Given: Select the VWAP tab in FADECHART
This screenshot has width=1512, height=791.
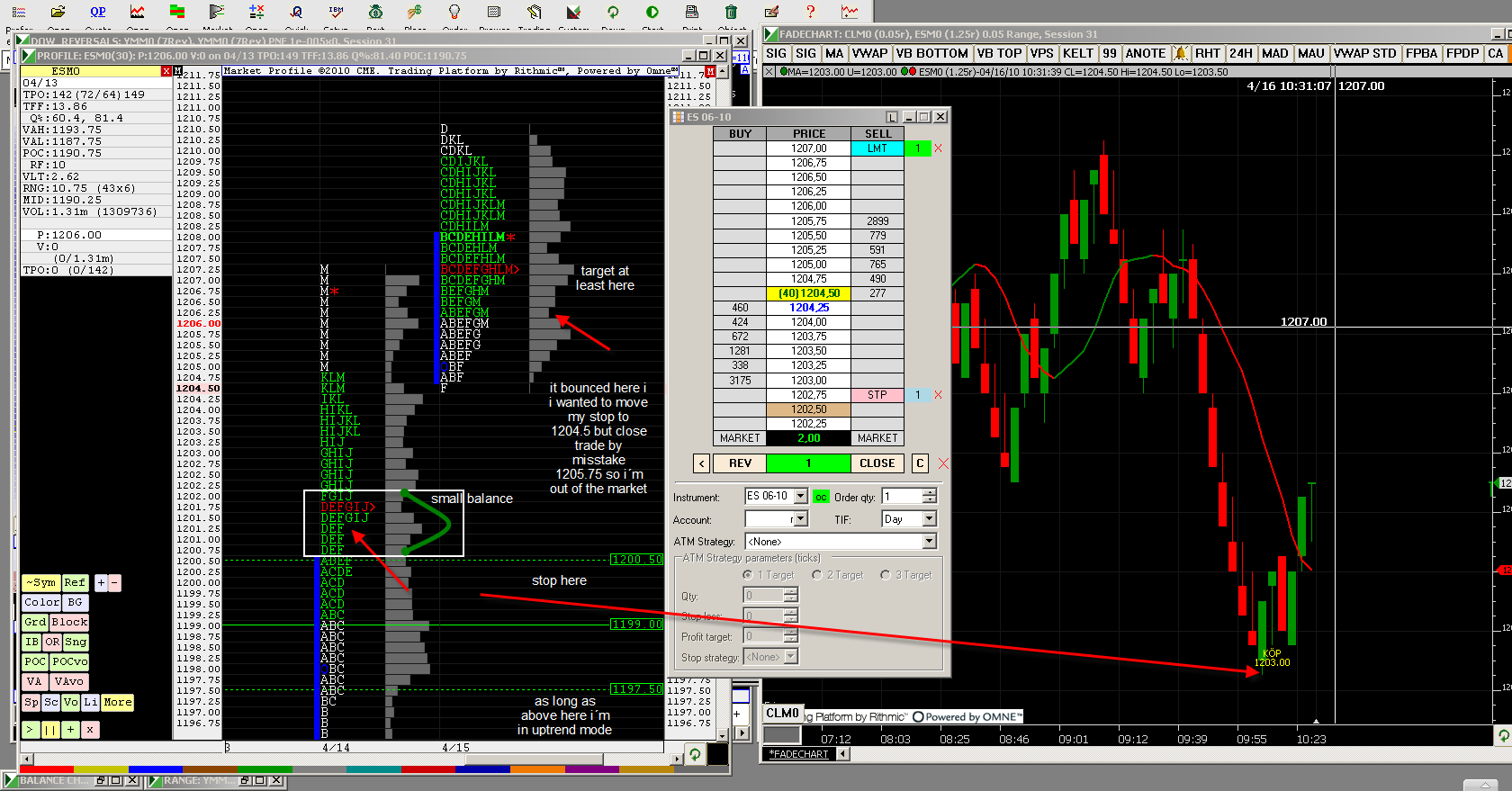Looking at the screenshot, I should (x=869, y=54).
